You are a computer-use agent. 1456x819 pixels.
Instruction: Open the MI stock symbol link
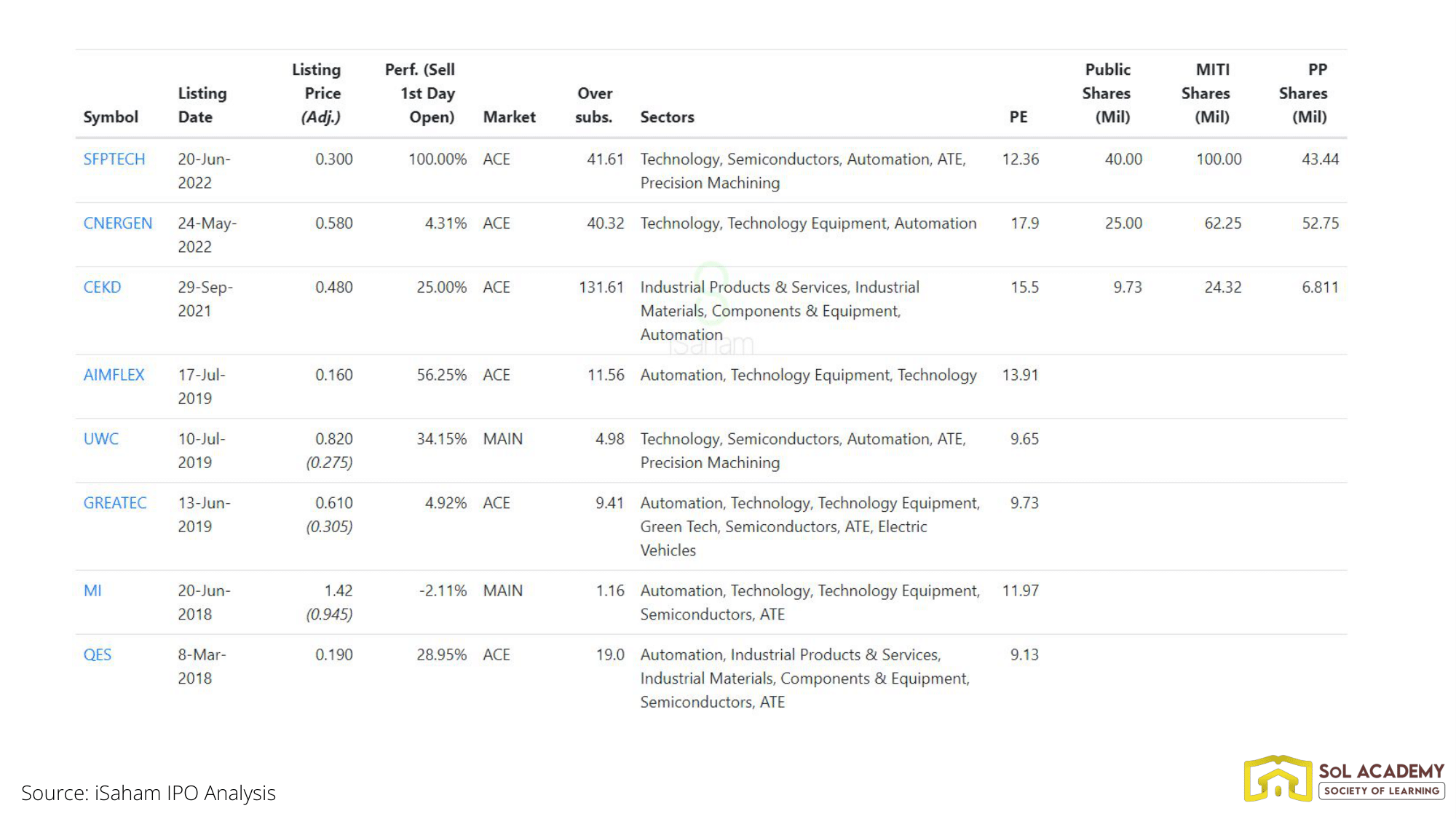point(92,590)
